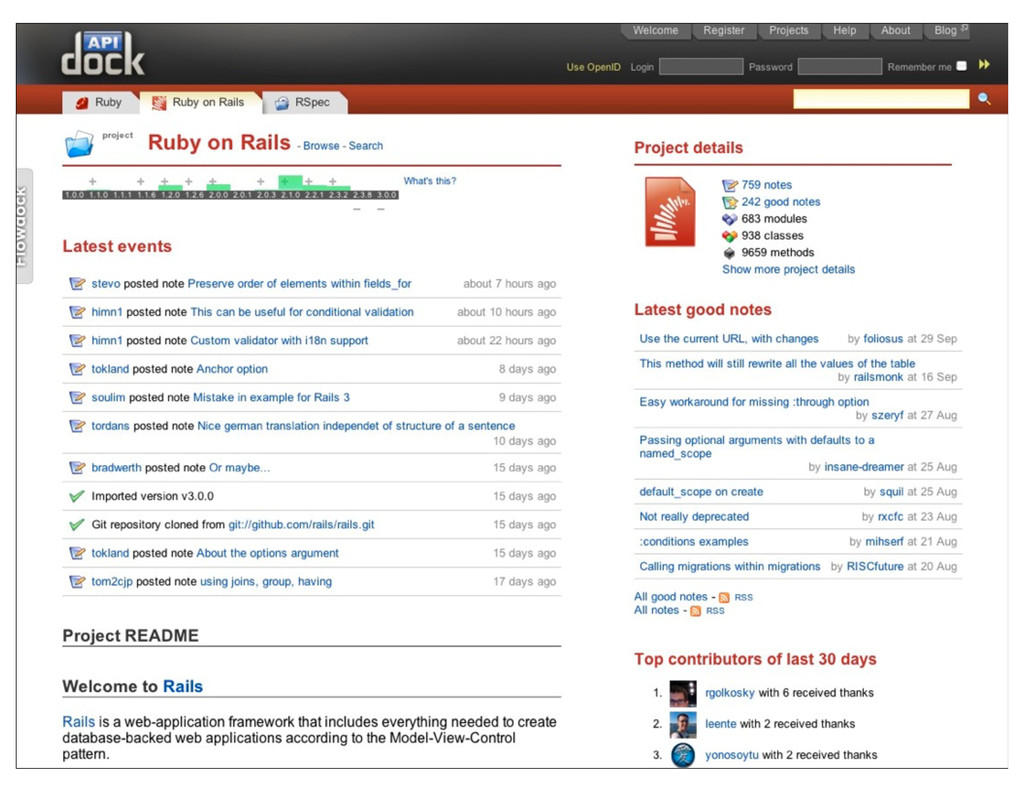Click the Browse link beside the title
The width and height of the screenshot is (1024, 791).
pos(321,146)
